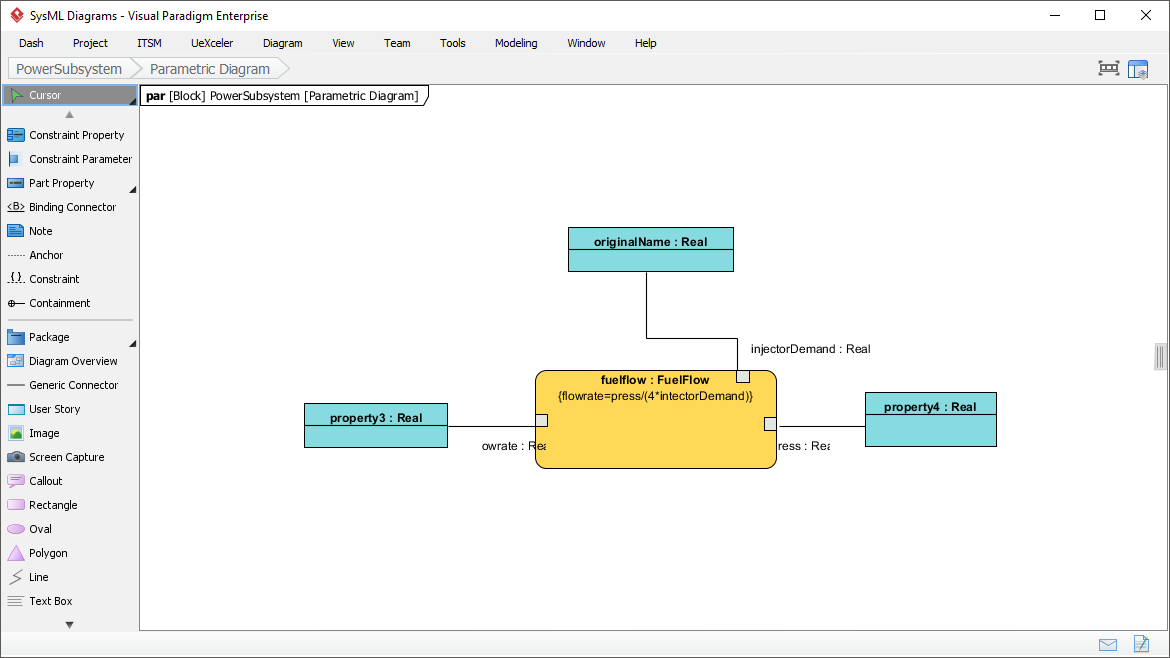Click the Parametric Diagram breadcrumb

[x=210, y=69]
